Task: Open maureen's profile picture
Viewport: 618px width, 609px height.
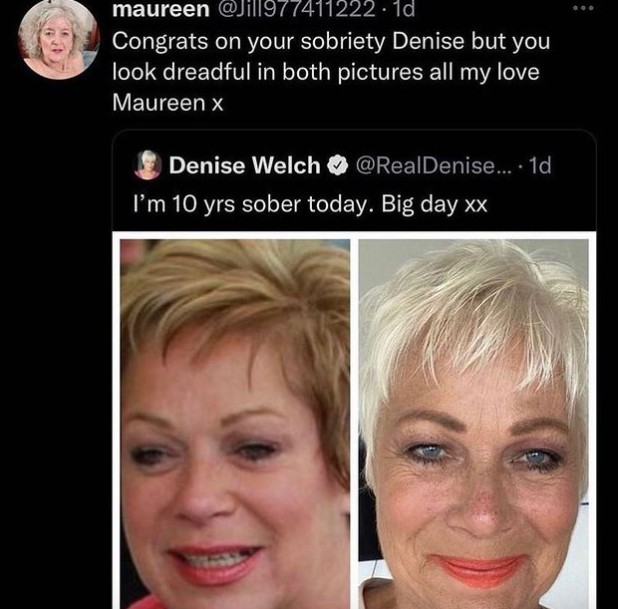Action: [58, 38]
